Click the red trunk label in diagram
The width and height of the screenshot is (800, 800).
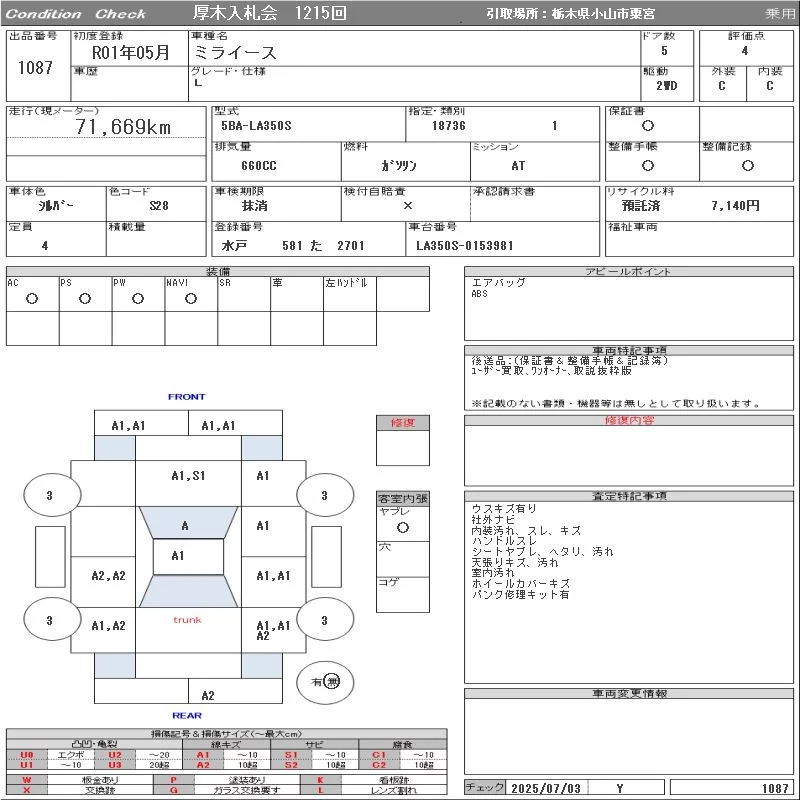pyautogui.click(x=187, y=620)
